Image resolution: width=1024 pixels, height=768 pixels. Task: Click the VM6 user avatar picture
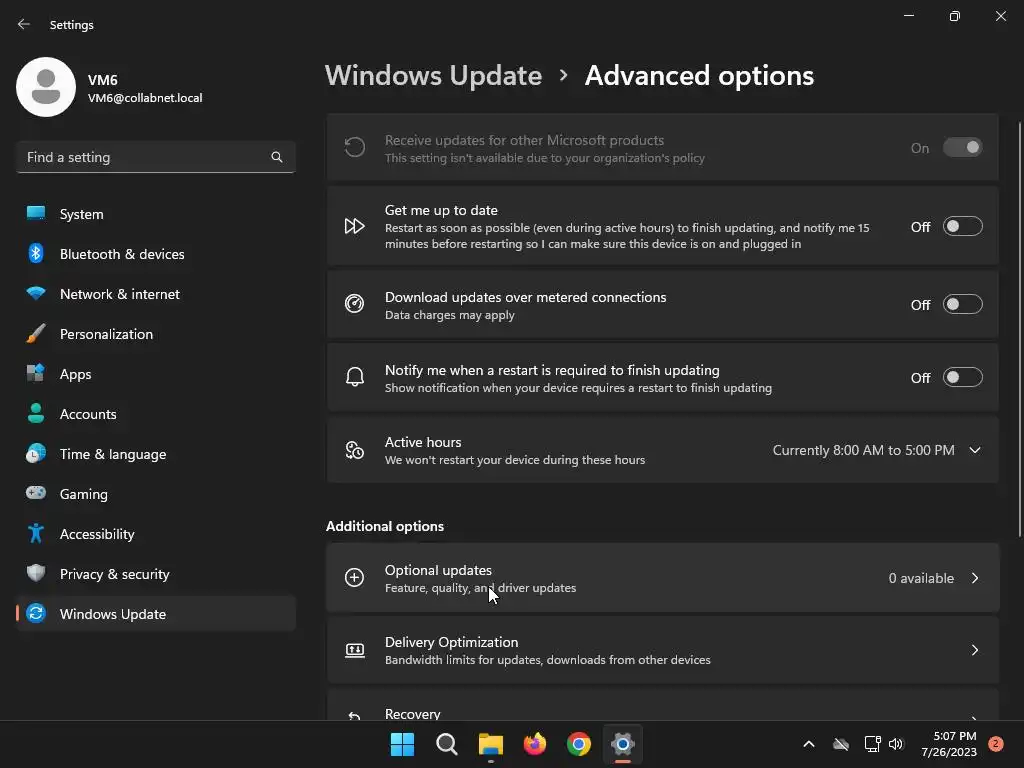pos(46,87)
